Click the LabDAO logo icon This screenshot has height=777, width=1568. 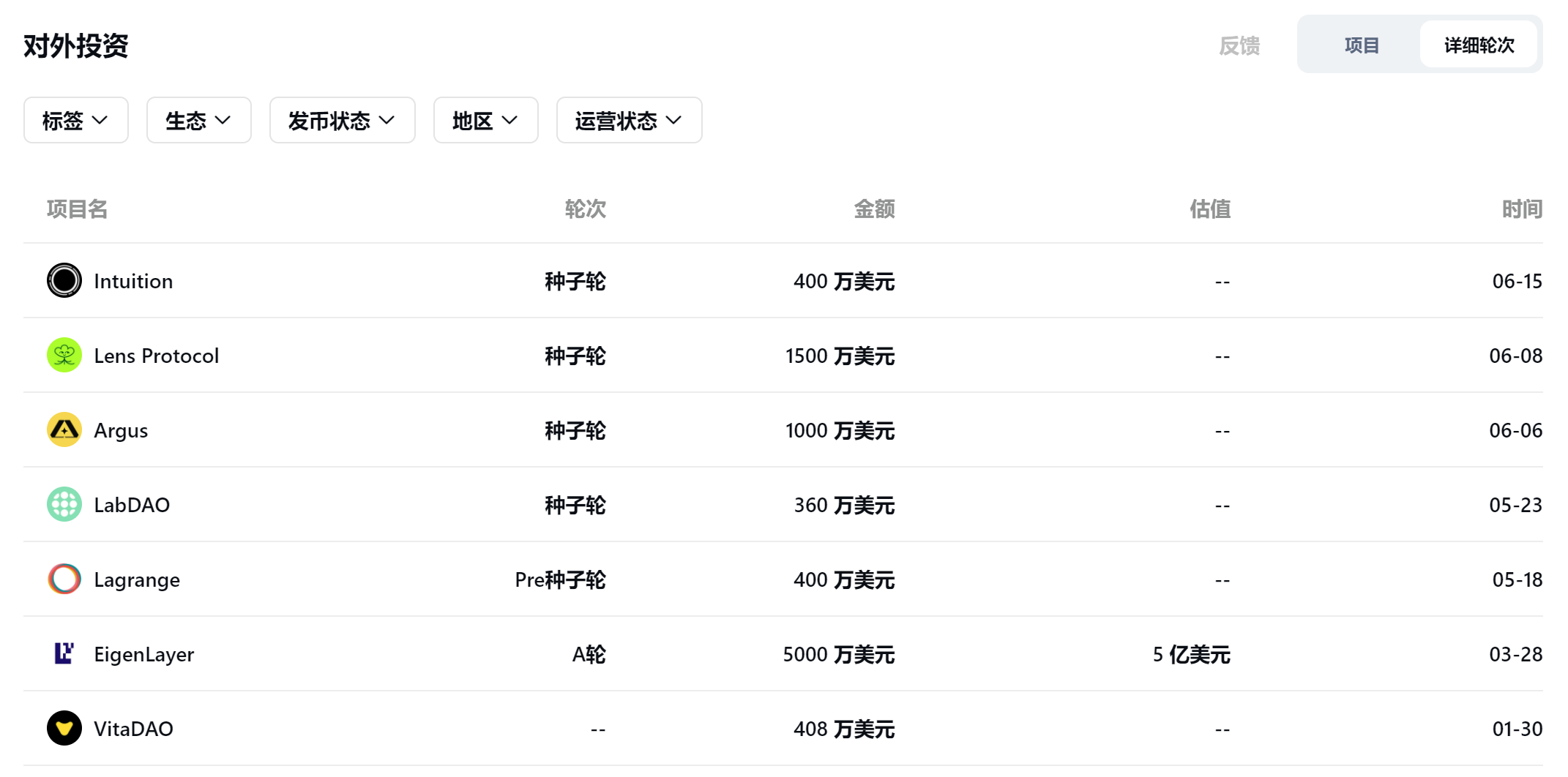(64, 505)
